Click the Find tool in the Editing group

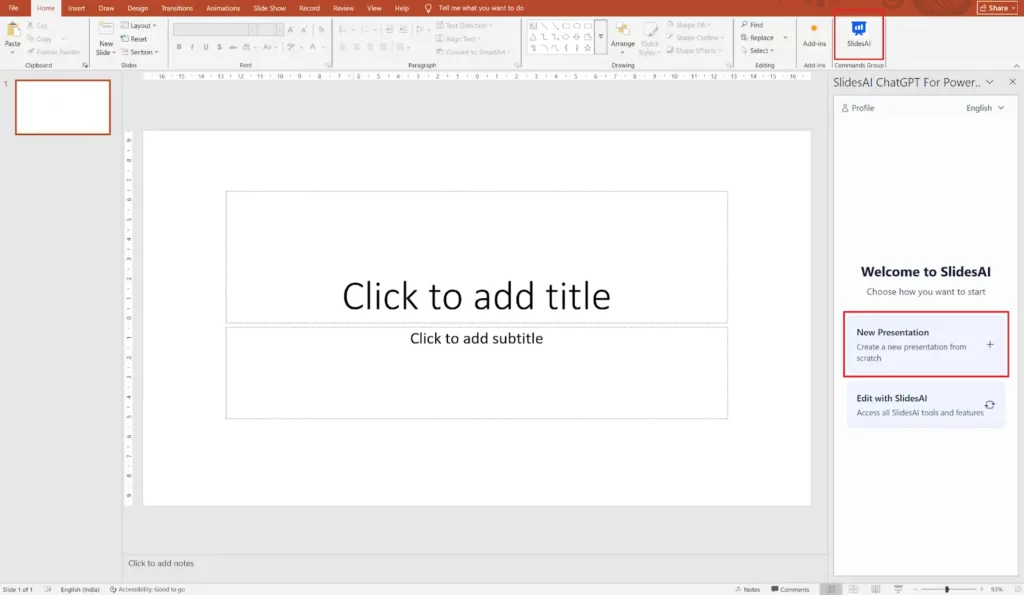tap(751, 25)
